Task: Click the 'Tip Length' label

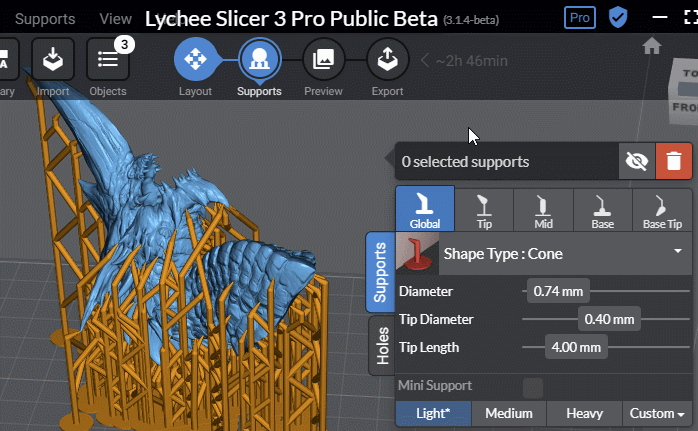Action: tap(429, 347)
